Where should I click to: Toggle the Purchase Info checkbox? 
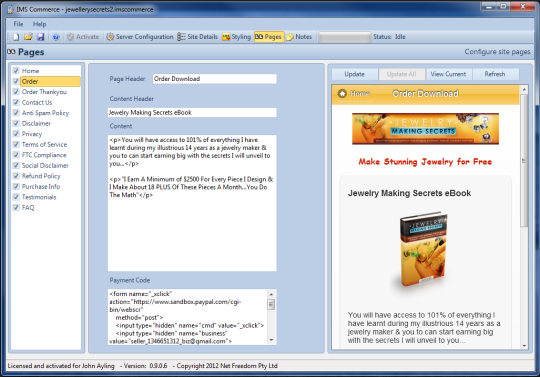point(16,187)
